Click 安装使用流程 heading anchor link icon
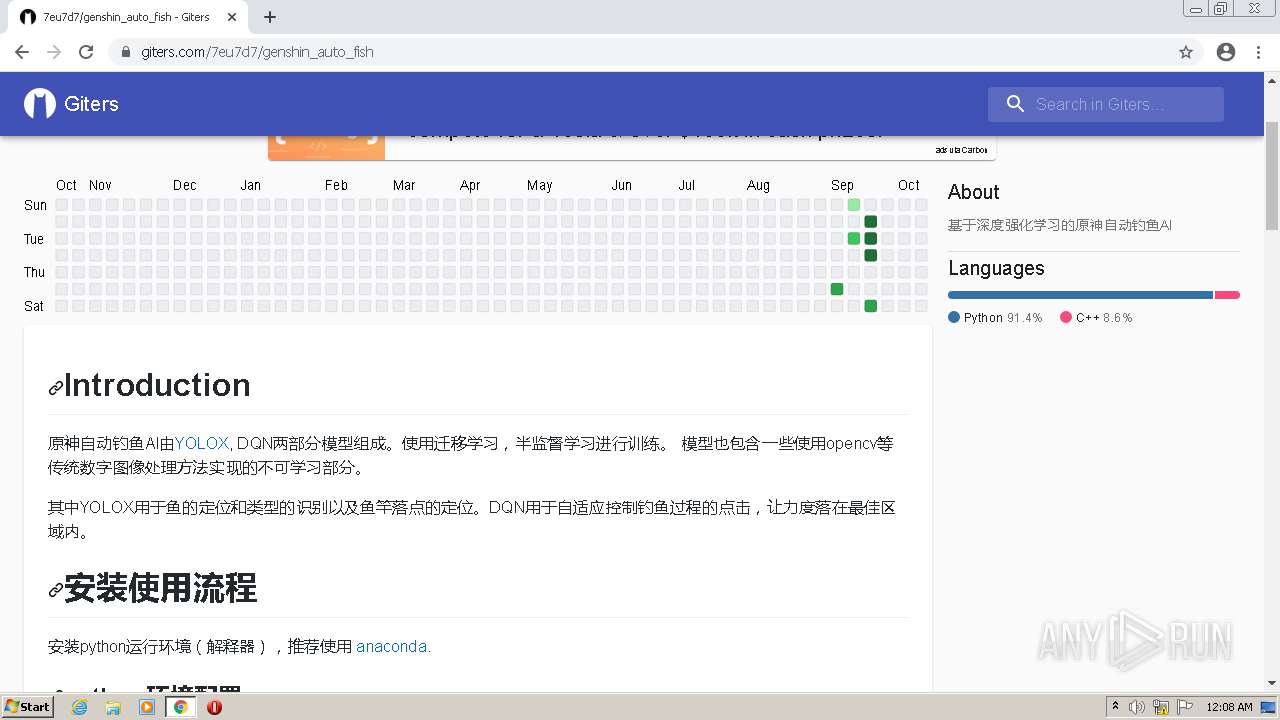This screenshot has width=1280, height=720. coord(56,591)
